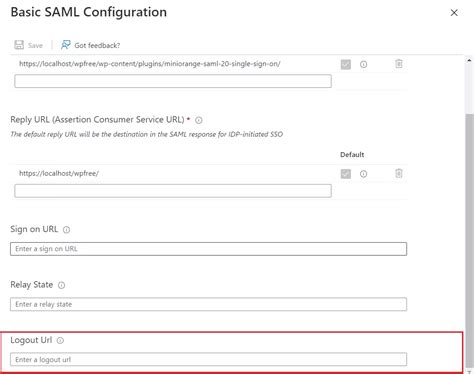Toggle default checkbox for localhost/wpfree reply URL

tap(346, 174)
